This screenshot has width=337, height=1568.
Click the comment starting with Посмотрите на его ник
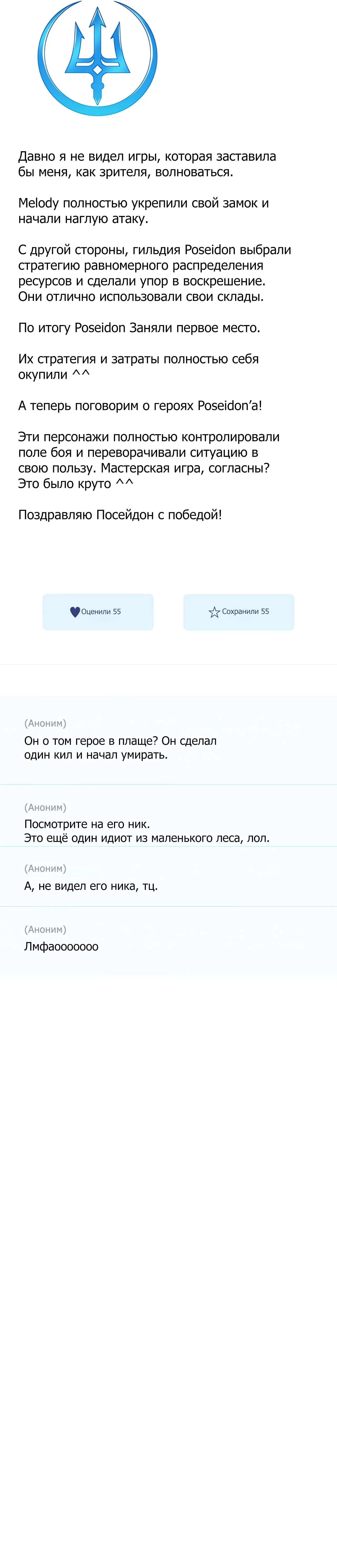(x=146, y=831)
